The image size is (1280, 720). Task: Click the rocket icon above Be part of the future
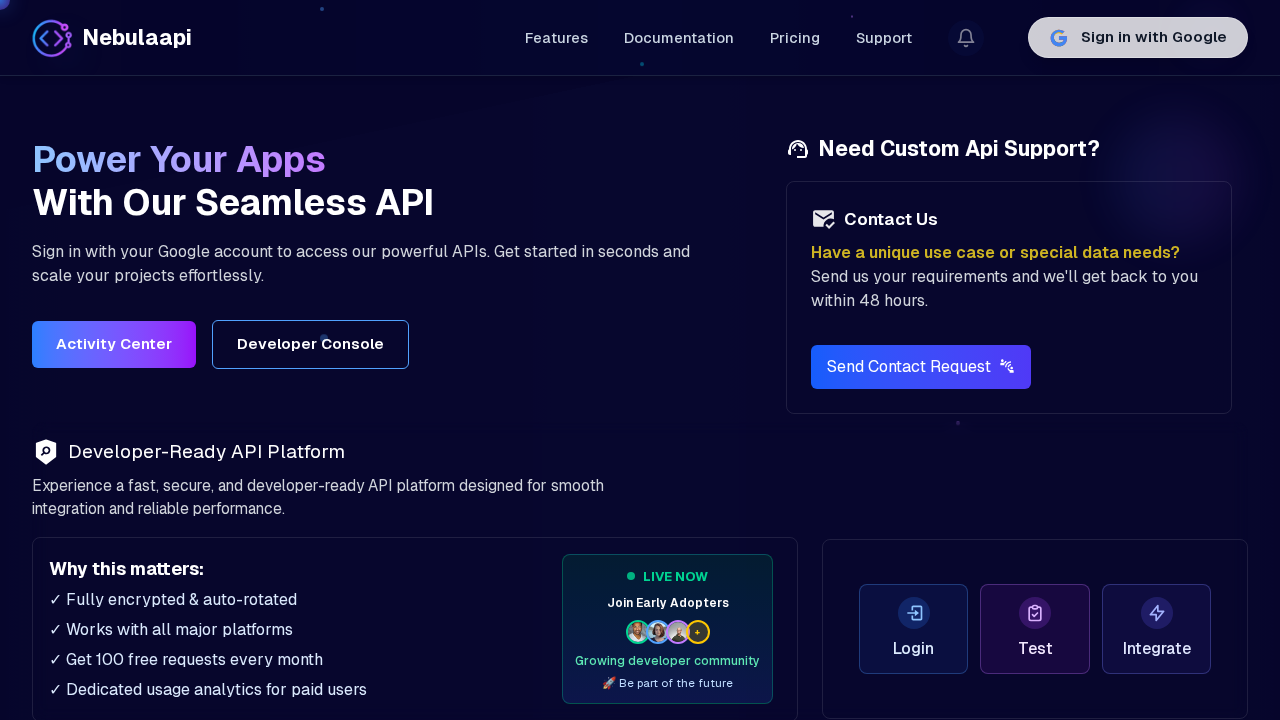(607, 683)
